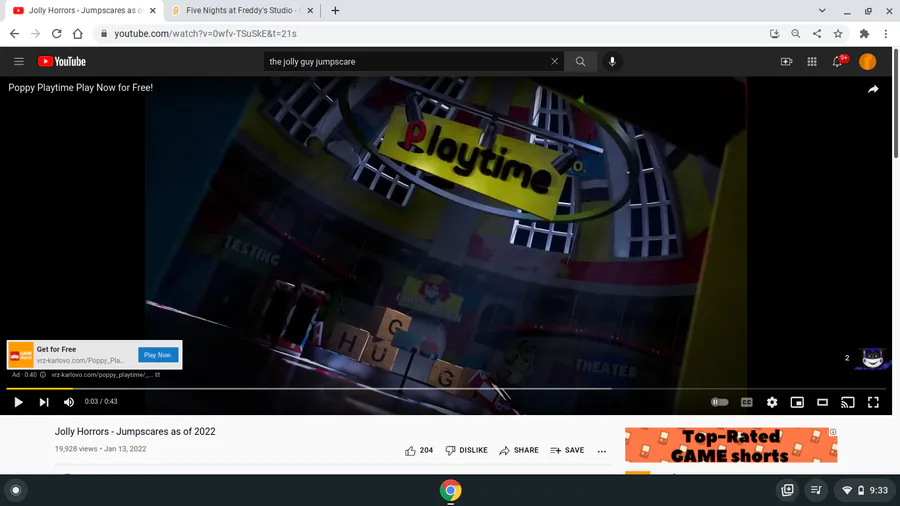Mute the video volume
This screenshot has width=900, height=506.
point(69,402)
